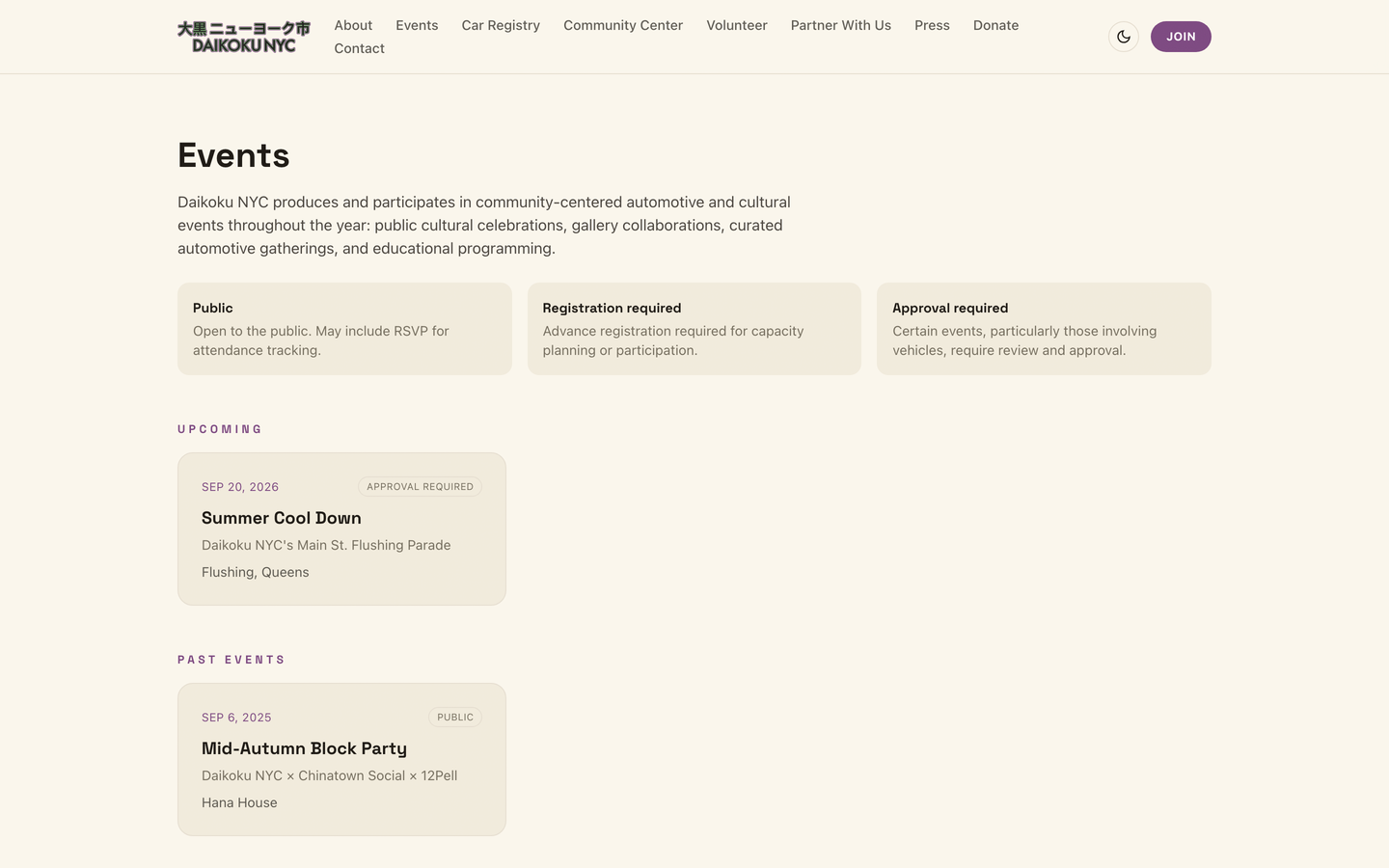The image size is (1389, 868).
Task: Click the Flushing, Queens location text
Action: coord(256,572)
